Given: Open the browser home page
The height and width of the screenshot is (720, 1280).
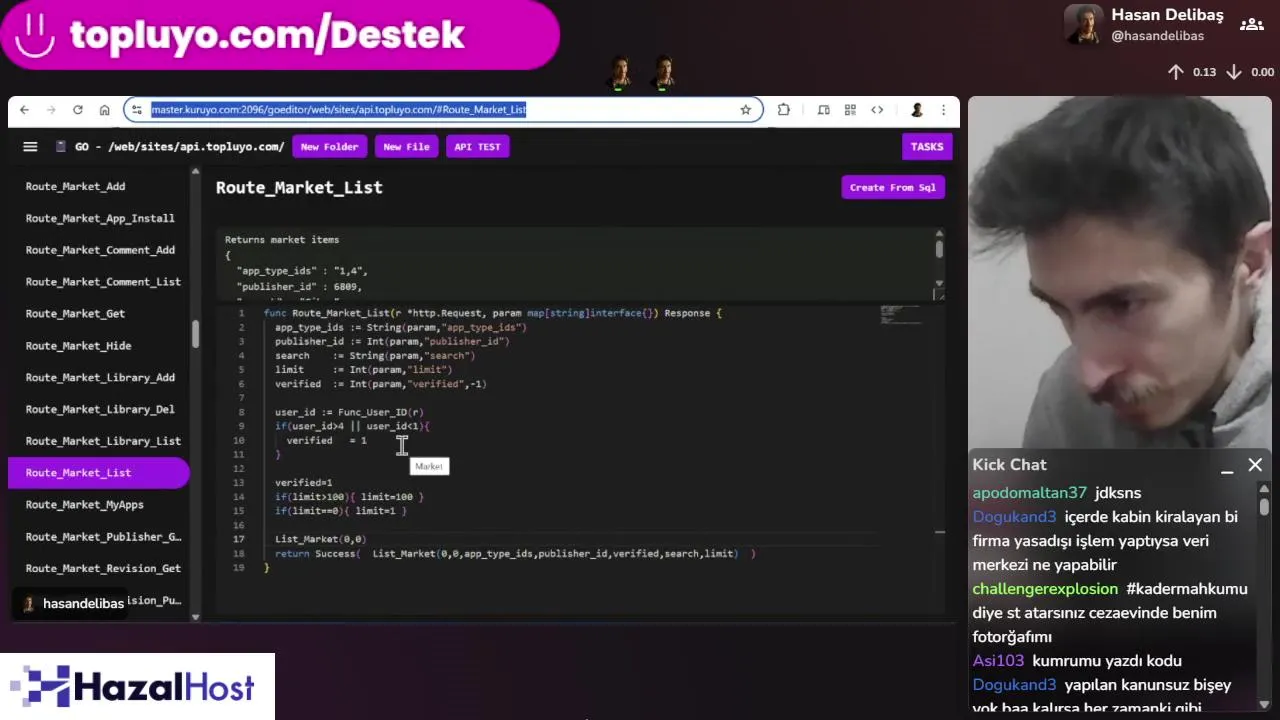Looking at the screenshot, I should [x=104, y=110].
